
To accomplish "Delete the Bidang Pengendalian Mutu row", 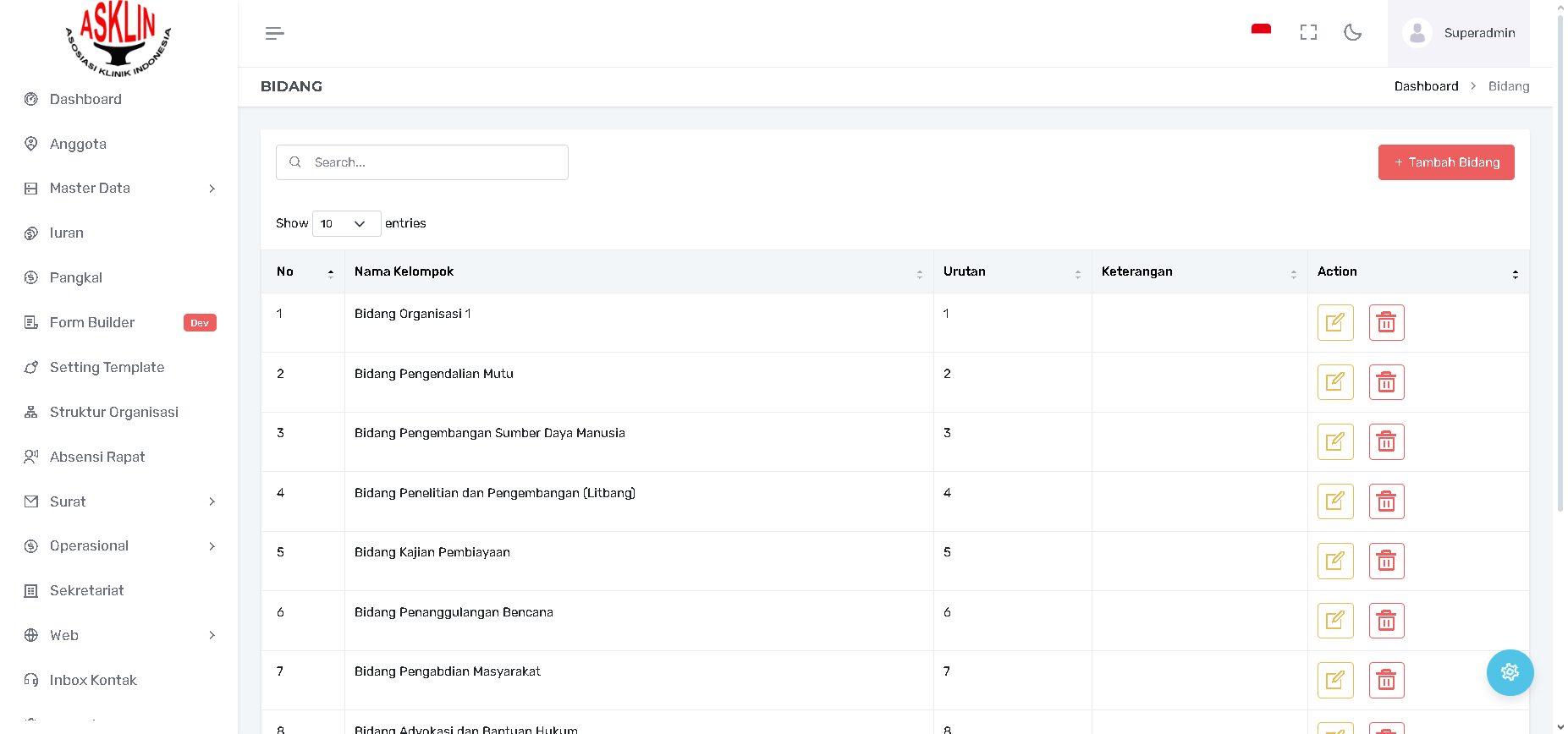I will 1386,382.
